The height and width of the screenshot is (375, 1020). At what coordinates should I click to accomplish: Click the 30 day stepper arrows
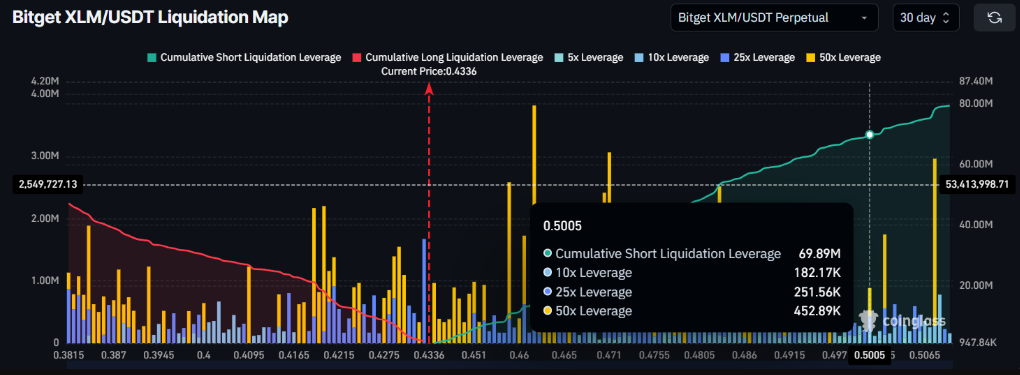click(946, 18)
